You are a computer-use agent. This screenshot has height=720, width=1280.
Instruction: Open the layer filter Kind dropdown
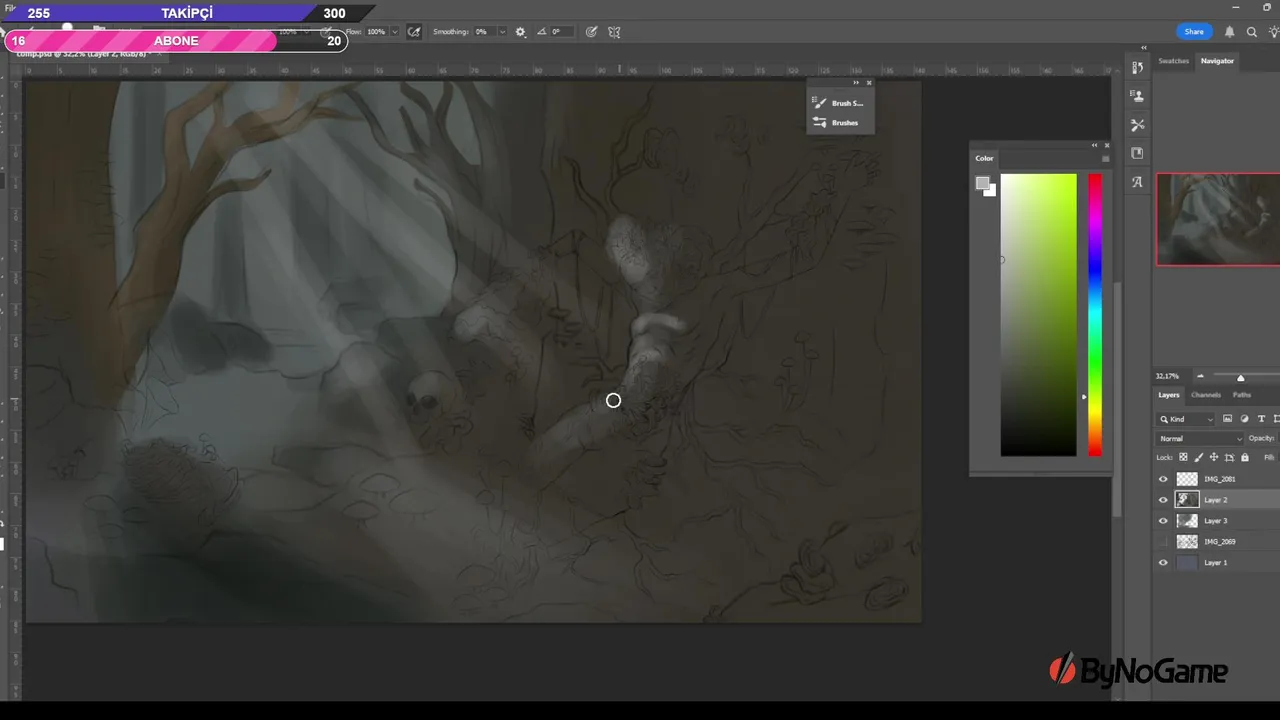point(1186,419)
